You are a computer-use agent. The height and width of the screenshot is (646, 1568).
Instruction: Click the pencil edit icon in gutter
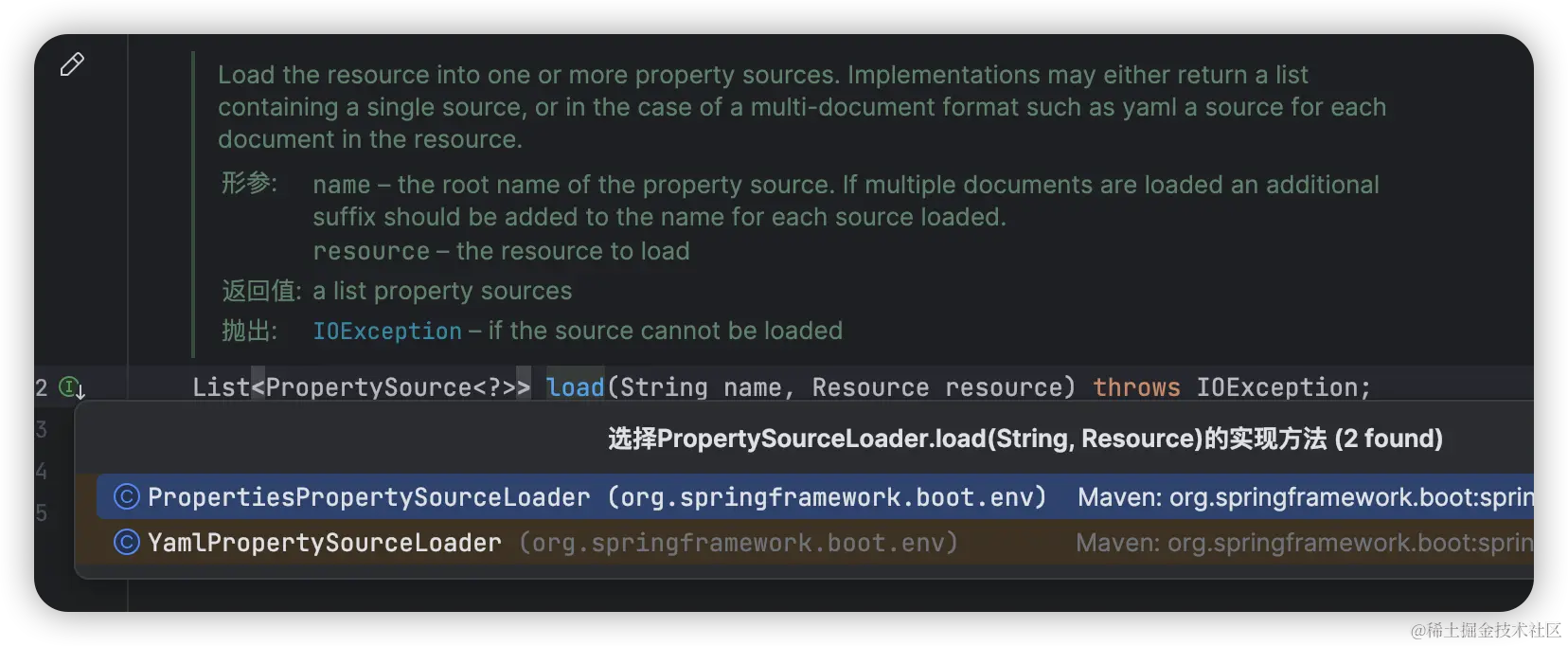tap(72, 64)
